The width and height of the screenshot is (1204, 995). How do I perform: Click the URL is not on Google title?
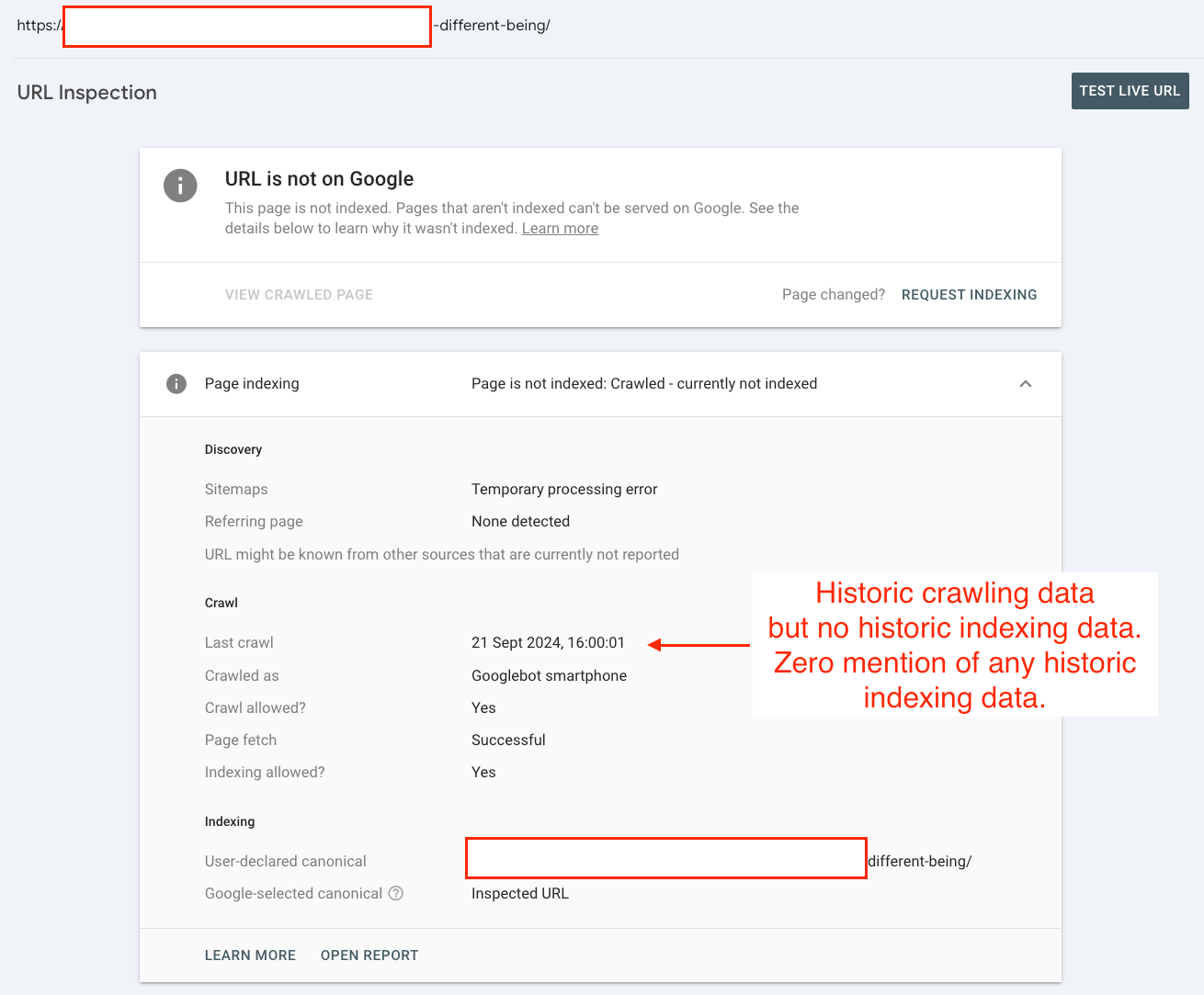pyautogui.click(x=319, y=179)
